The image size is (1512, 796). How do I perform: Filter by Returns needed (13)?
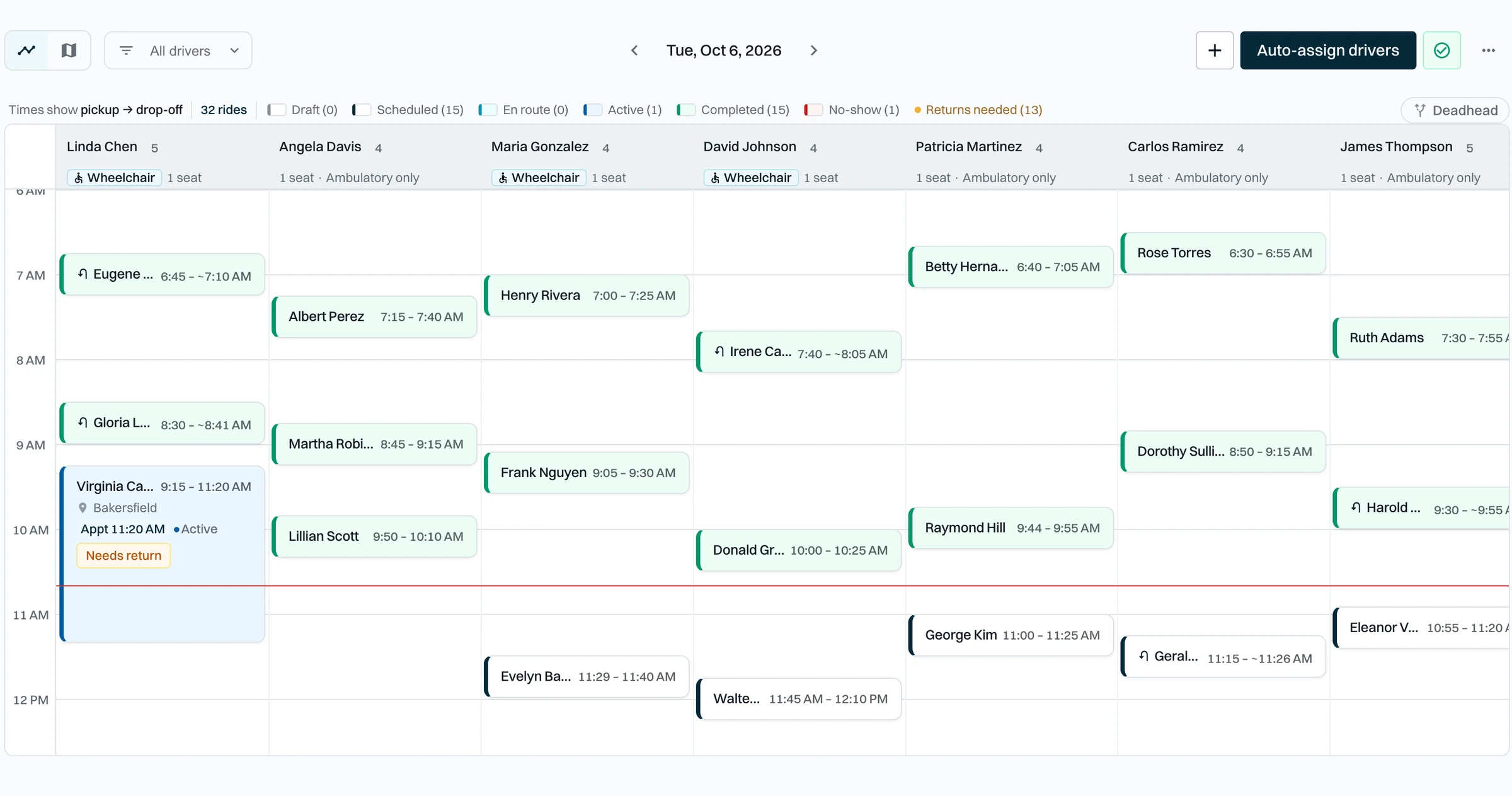tap(978, 110)
